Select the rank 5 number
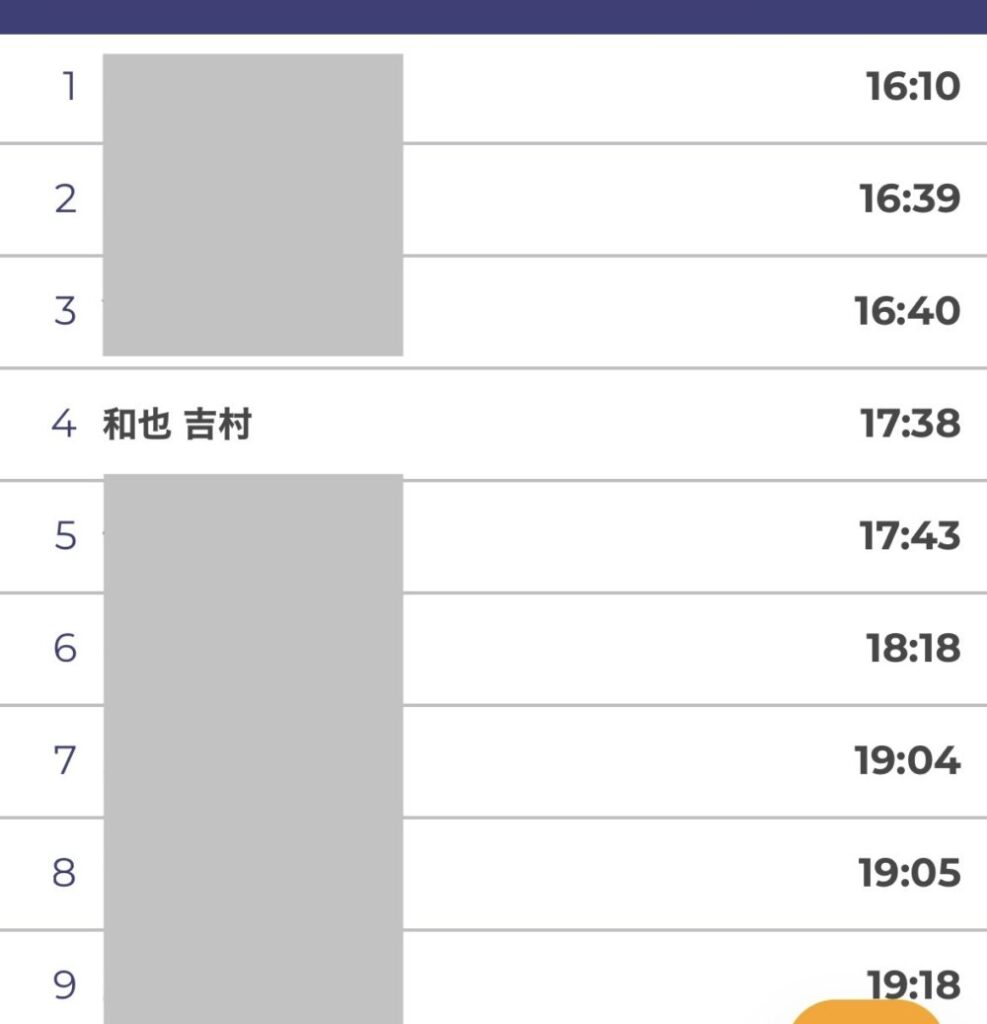The width and height of the screenshot is (987, 1024). [x=65, y=536]
